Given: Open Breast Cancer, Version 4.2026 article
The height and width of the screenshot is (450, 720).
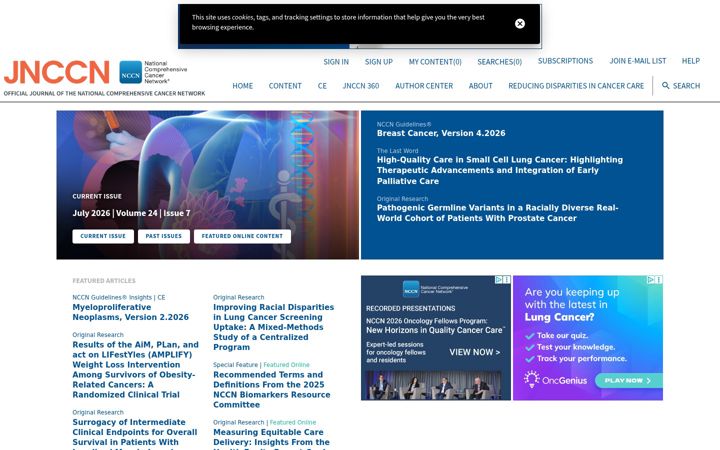Looking at the screenshot, I should 441,133.
